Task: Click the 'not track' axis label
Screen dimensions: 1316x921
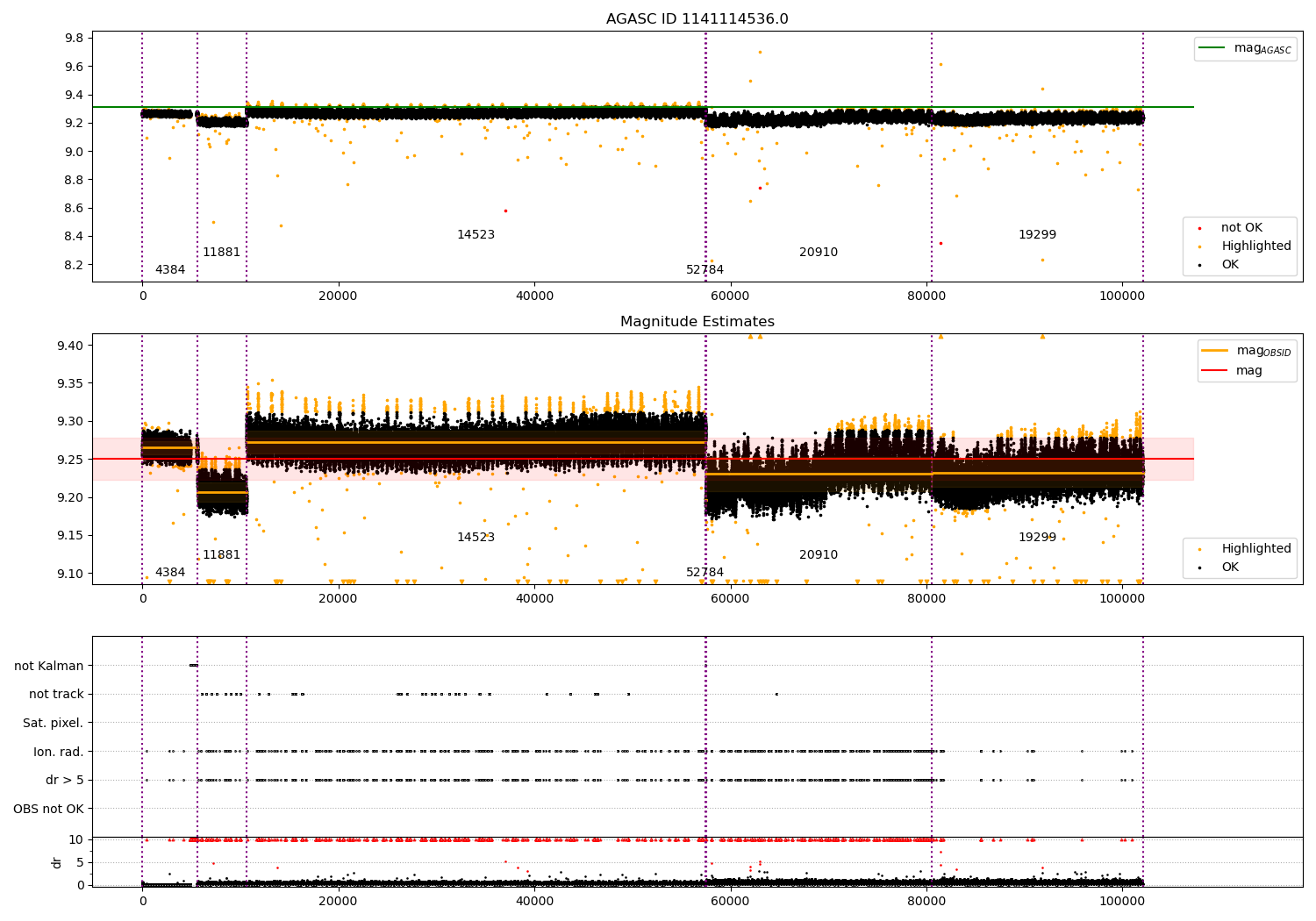Action: click(x=56, y=695)
